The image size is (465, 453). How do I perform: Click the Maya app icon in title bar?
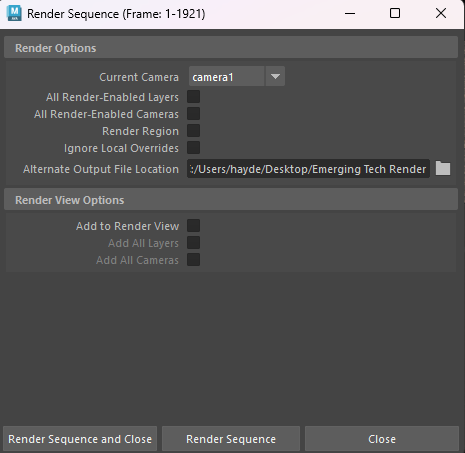14,13
